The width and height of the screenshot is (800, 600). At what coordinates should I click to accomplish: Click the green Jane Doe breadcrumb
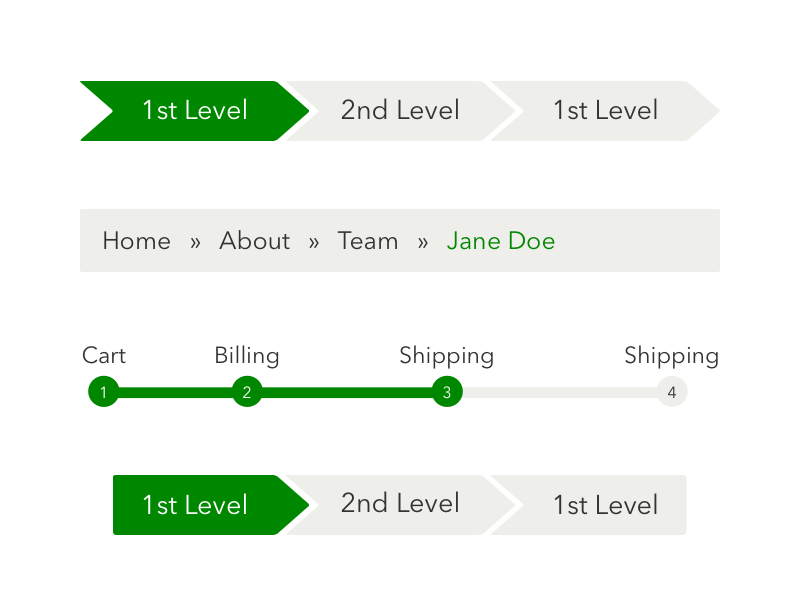point(501,241)
